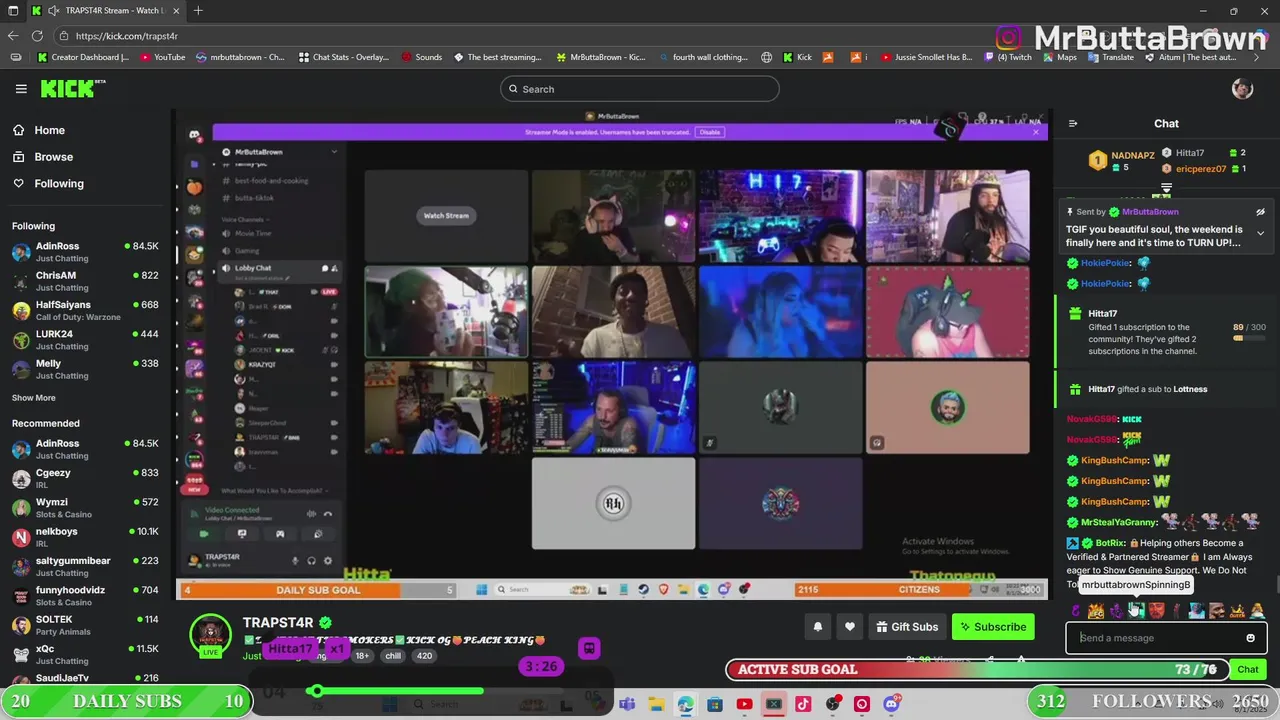1280x720 pixels.
Task: Send message with the Chat button
Action: (x=1248, y=669)
